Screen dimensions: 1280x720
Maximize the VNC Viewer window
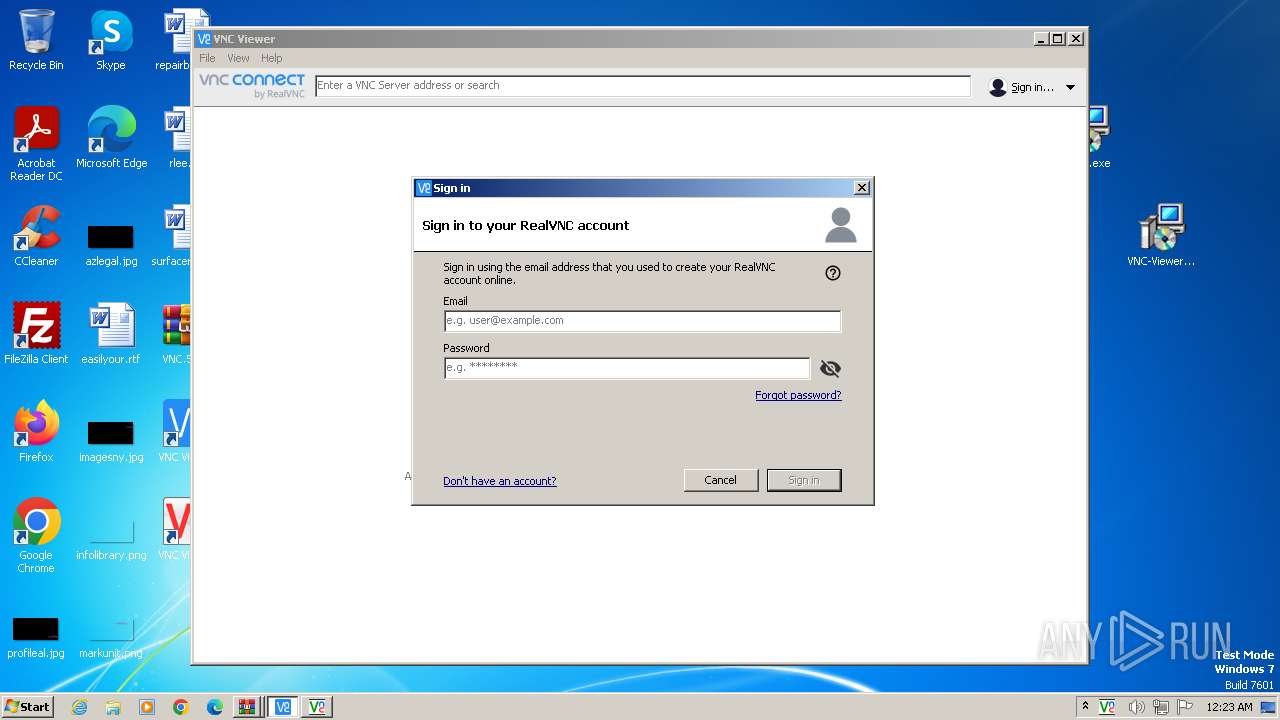1058,39
